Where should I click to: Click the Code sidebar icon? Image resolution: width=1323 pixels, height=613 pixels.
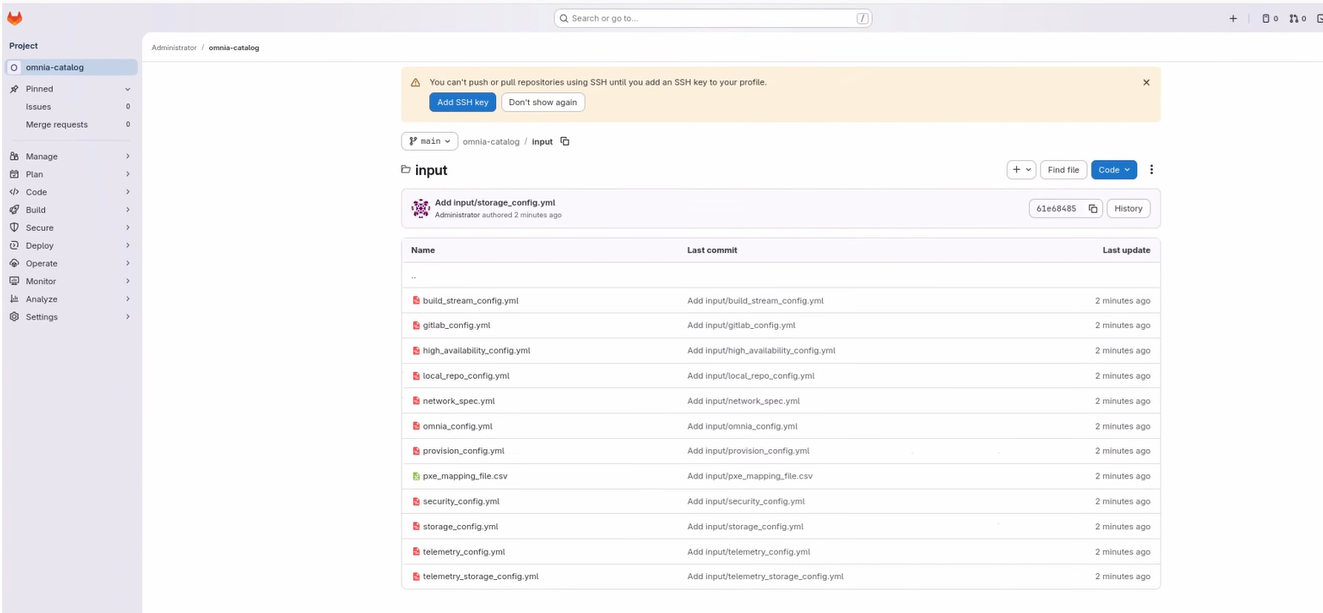coord(14,192)
